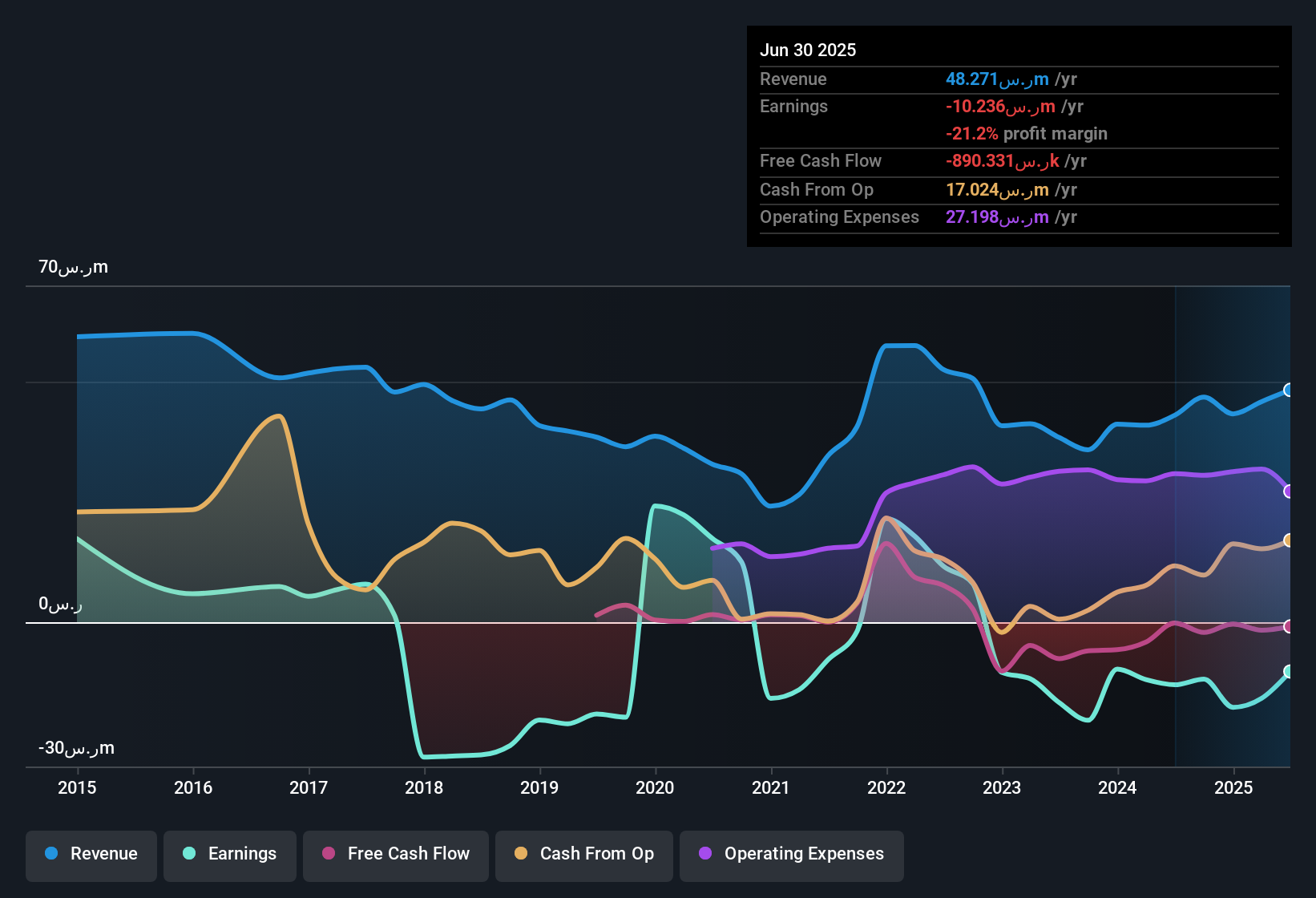Click the orange Cash From Op legend dot

tap(521, 854)
